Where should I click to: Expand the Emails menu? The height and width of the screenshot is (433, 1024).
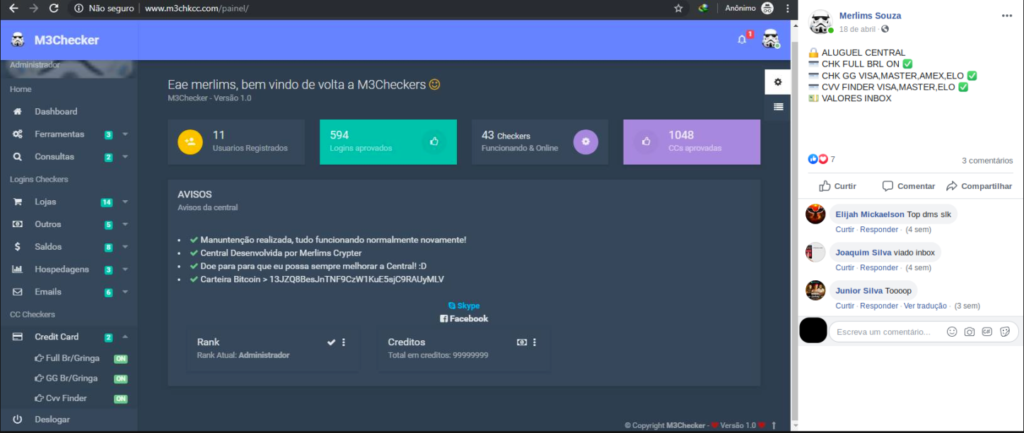[x=69, y=292]
